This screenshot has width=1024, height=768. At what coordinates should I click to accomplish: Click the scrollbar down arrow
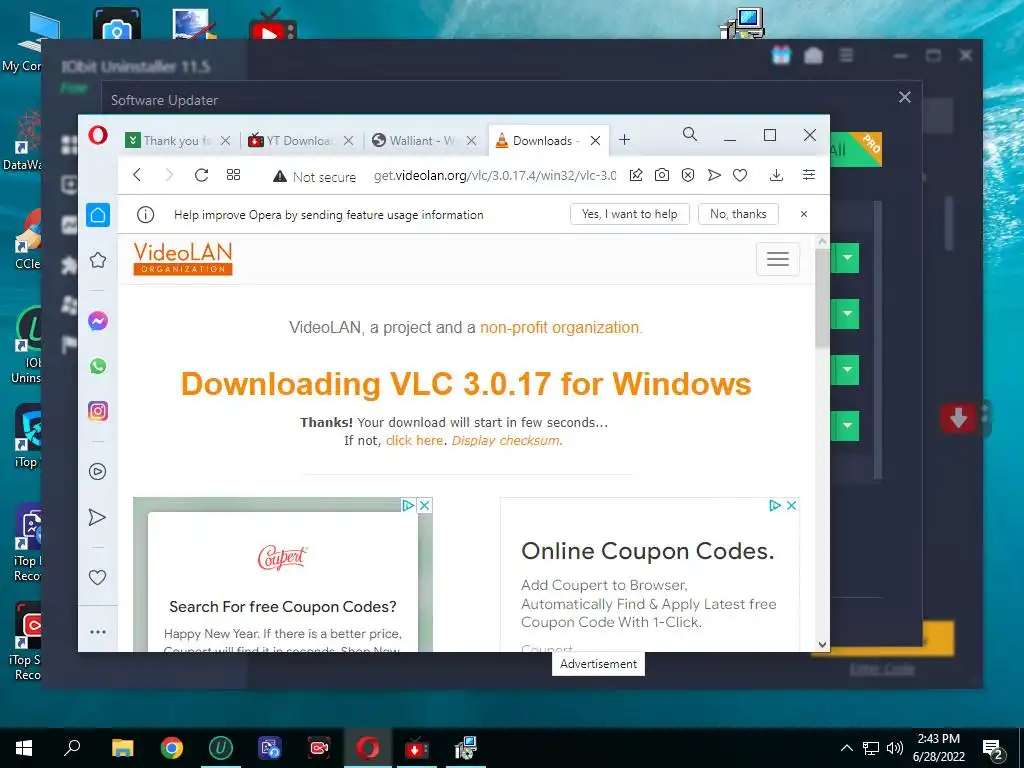[x=822, y=645]
